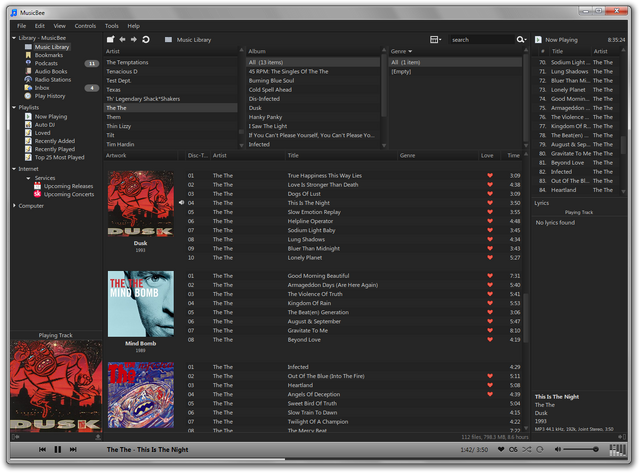Adjust the volume slider
640x473 pixels.
(x=580, y=449)
